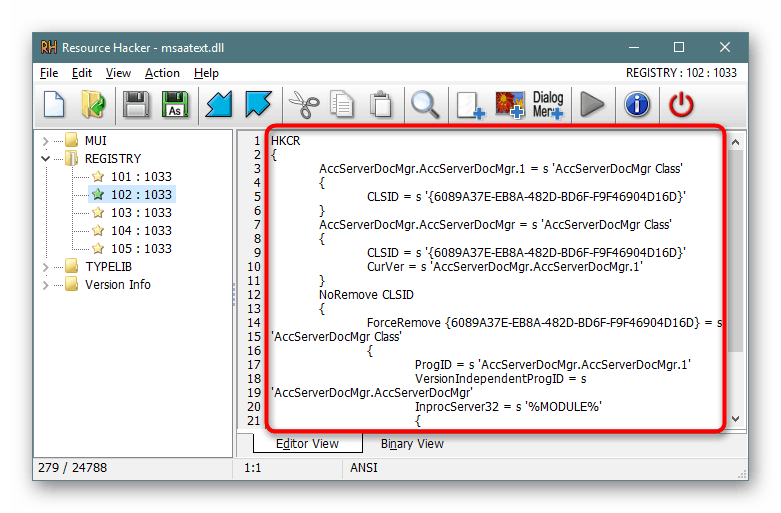The width and height of the screenshot is (781, 513).
Task: Click the Dialog Menu insert icon
Action: 548,105
